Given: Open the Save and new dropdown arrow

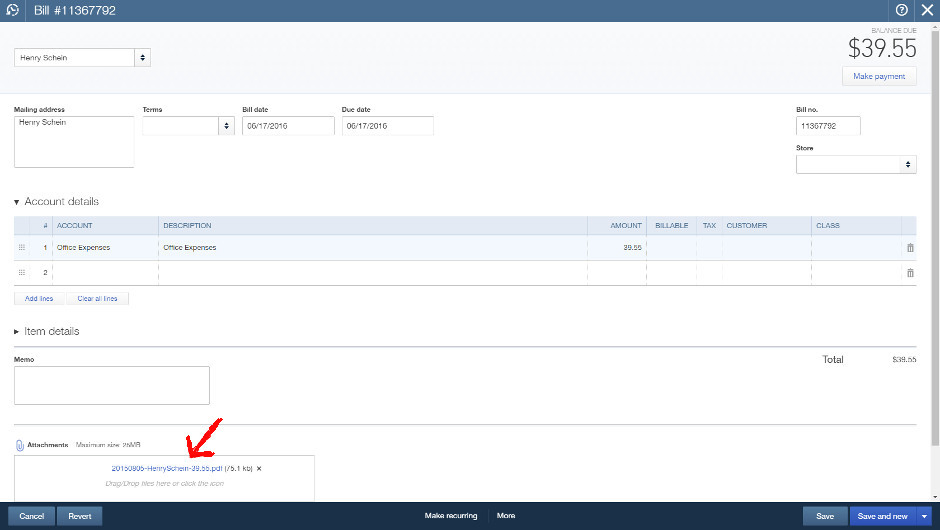Looking at the screenshot, I should coord(924,516).
